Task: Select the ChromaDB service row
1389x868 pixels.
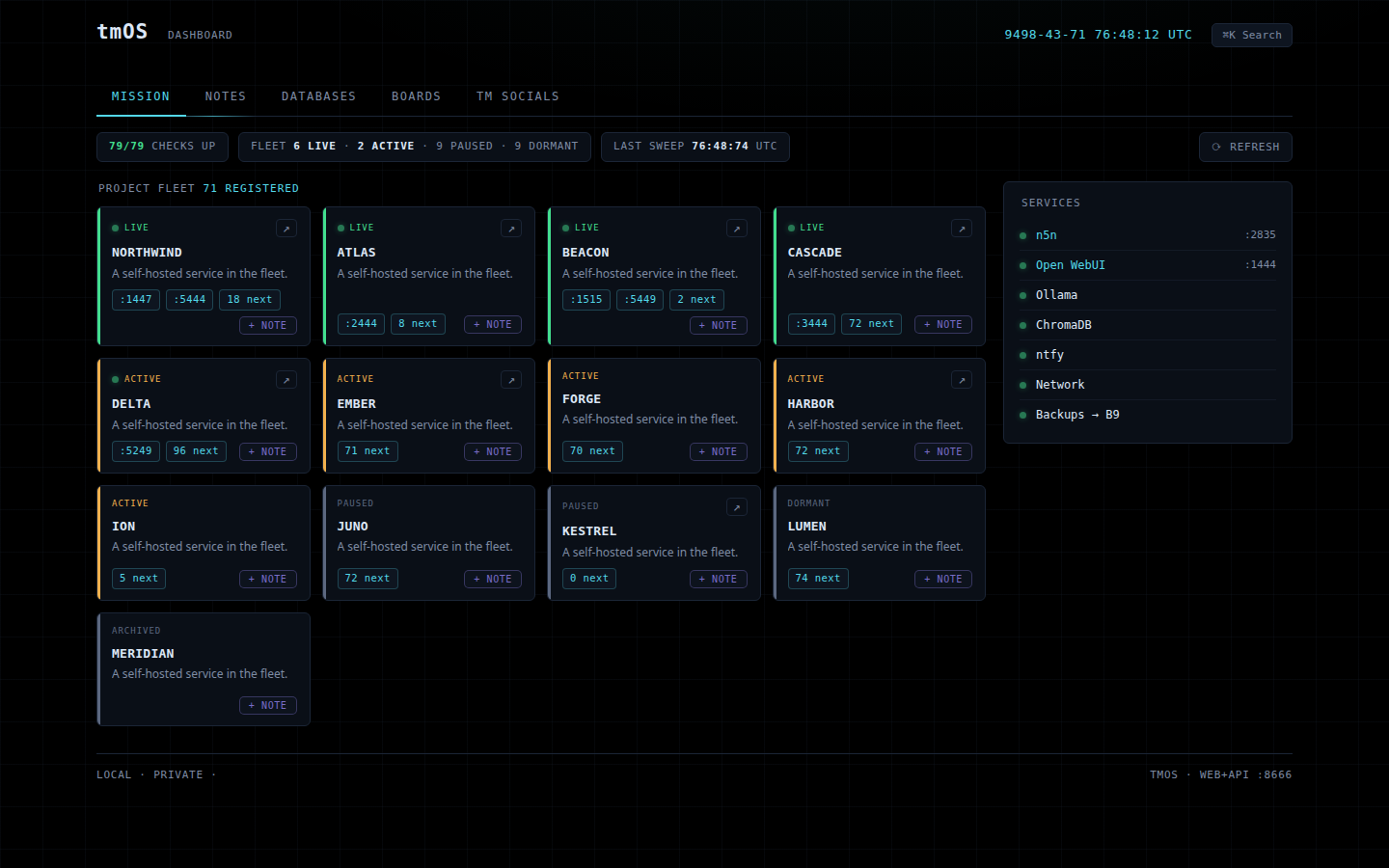Action: (x=1148, y=325)
